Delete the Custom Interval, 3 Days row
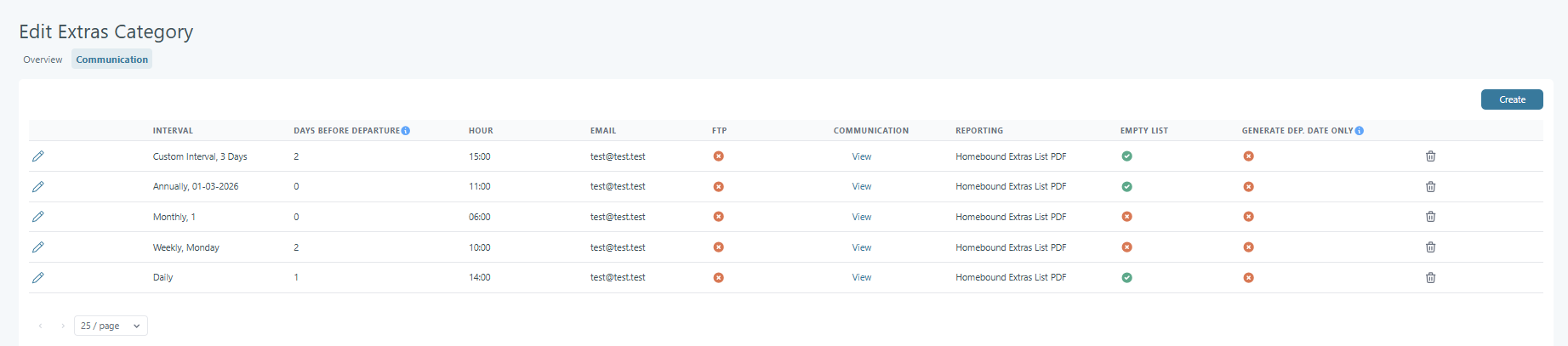The width and height of the screenshot is (1568, 346). coord(1430,156)
